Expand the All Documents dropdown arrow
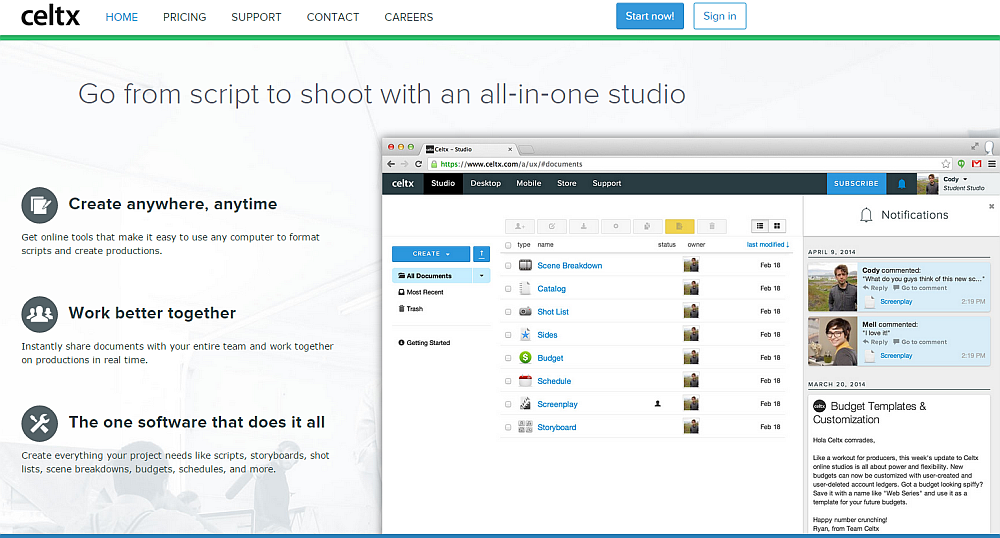The width and height of the screenshot is (1000, 538). [482, 275]
